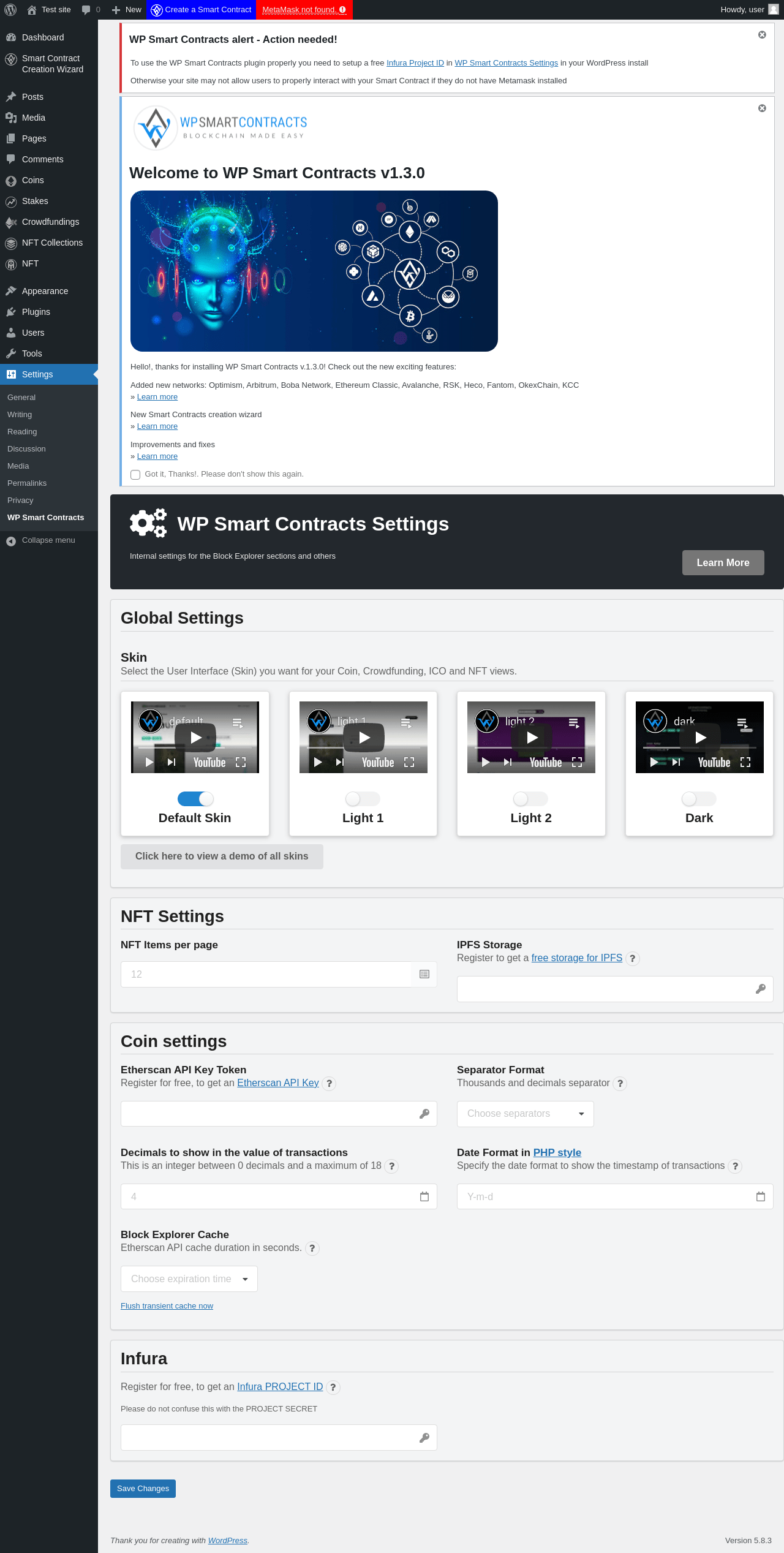Click Learn more under new networks

tap(157, 397)
